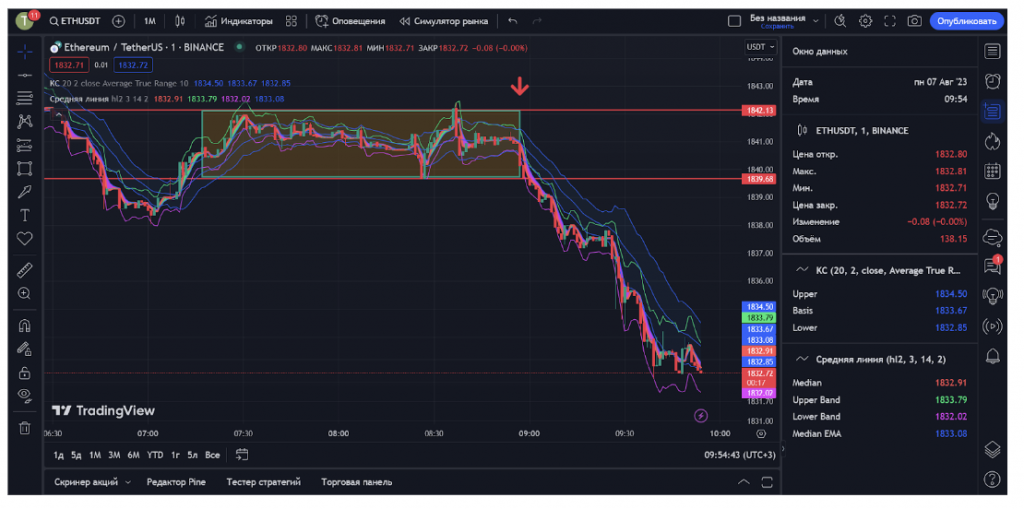This screenshot has height=509, width=1024.
Task: Open the layout selection square icon
Action: point(734,21)
